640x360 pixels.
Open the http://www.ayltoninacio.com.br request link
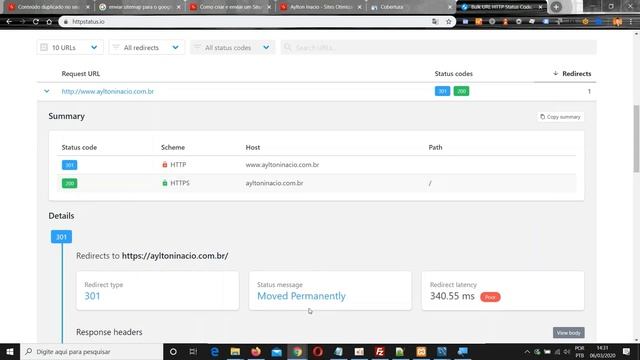coord(108,91)
